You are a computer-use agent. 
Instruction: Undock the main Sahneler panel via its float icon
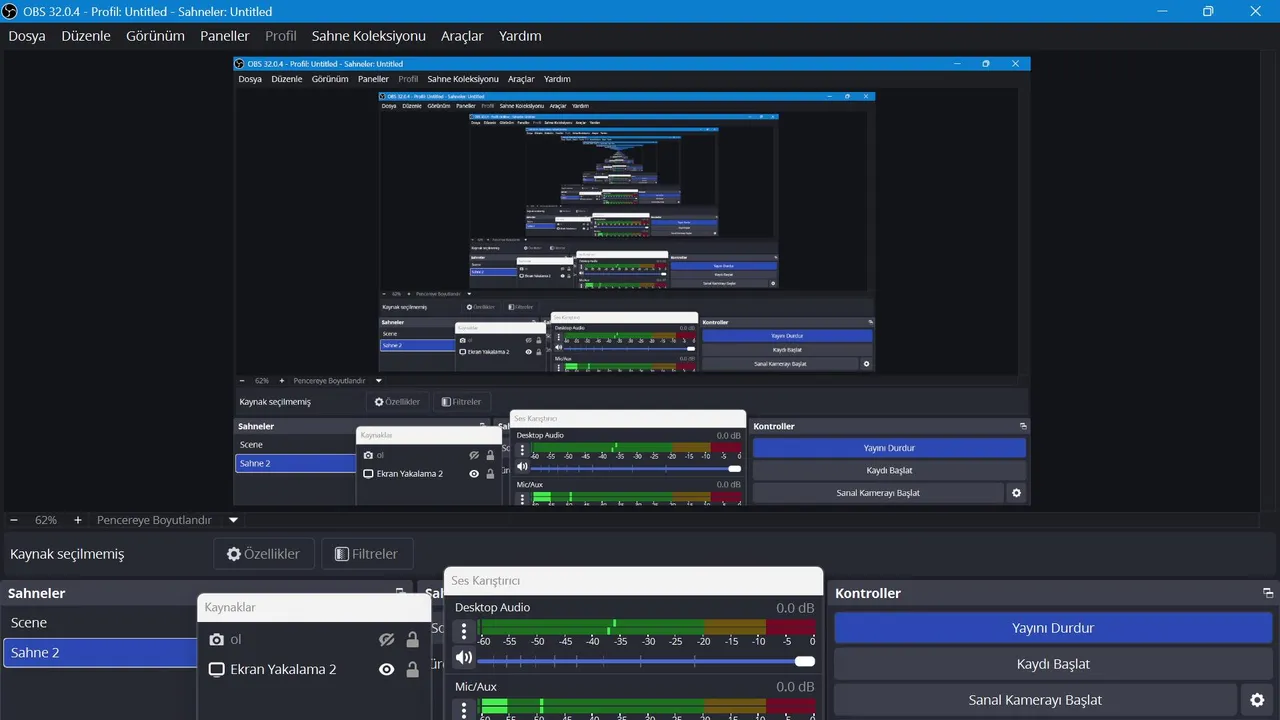pos(399,593)
